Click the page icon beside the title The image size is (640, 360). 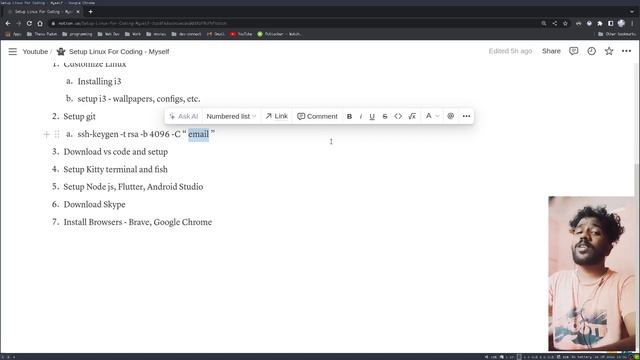[61, 51]
